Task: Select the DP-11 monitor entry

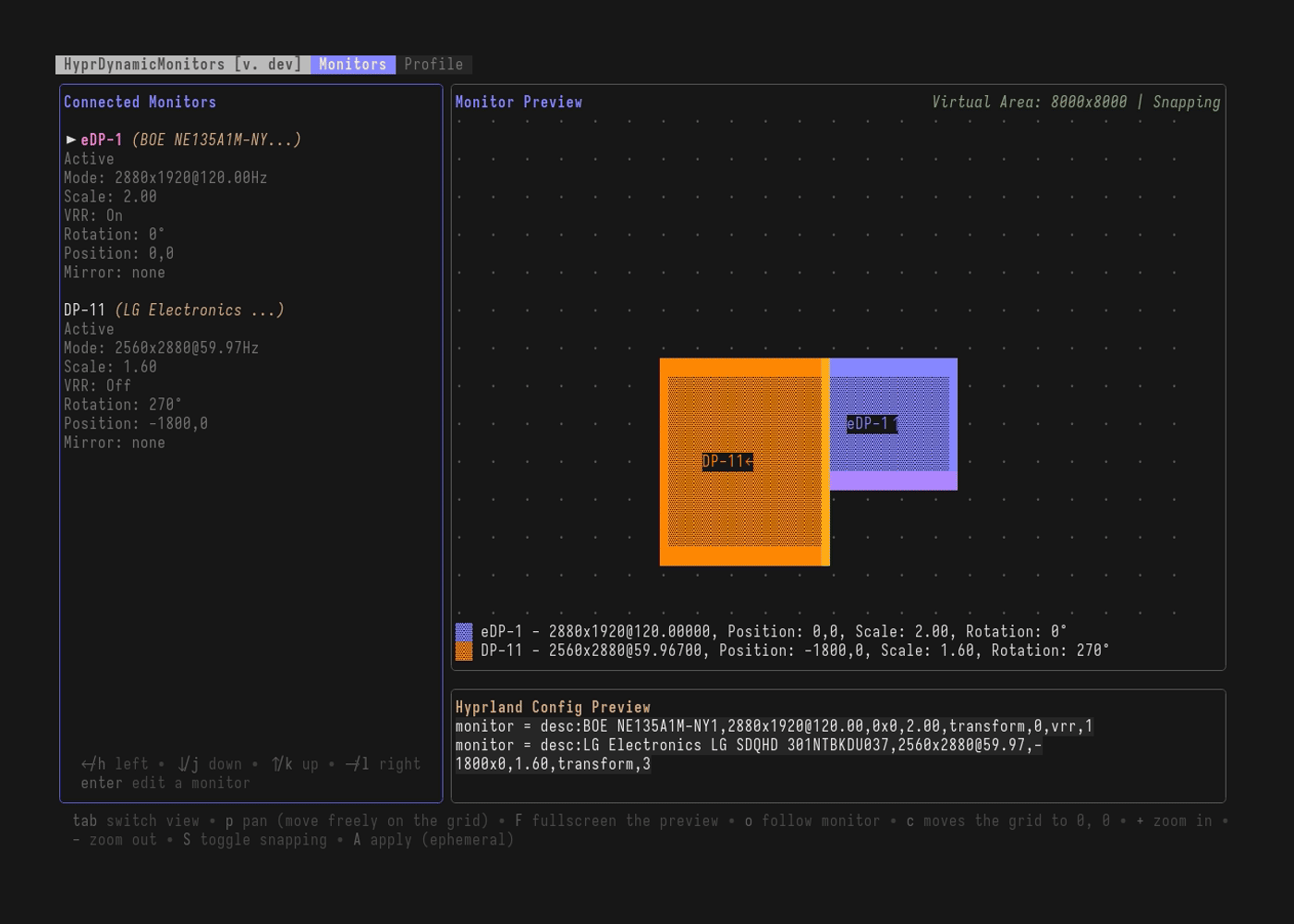Action: (86, 310)
